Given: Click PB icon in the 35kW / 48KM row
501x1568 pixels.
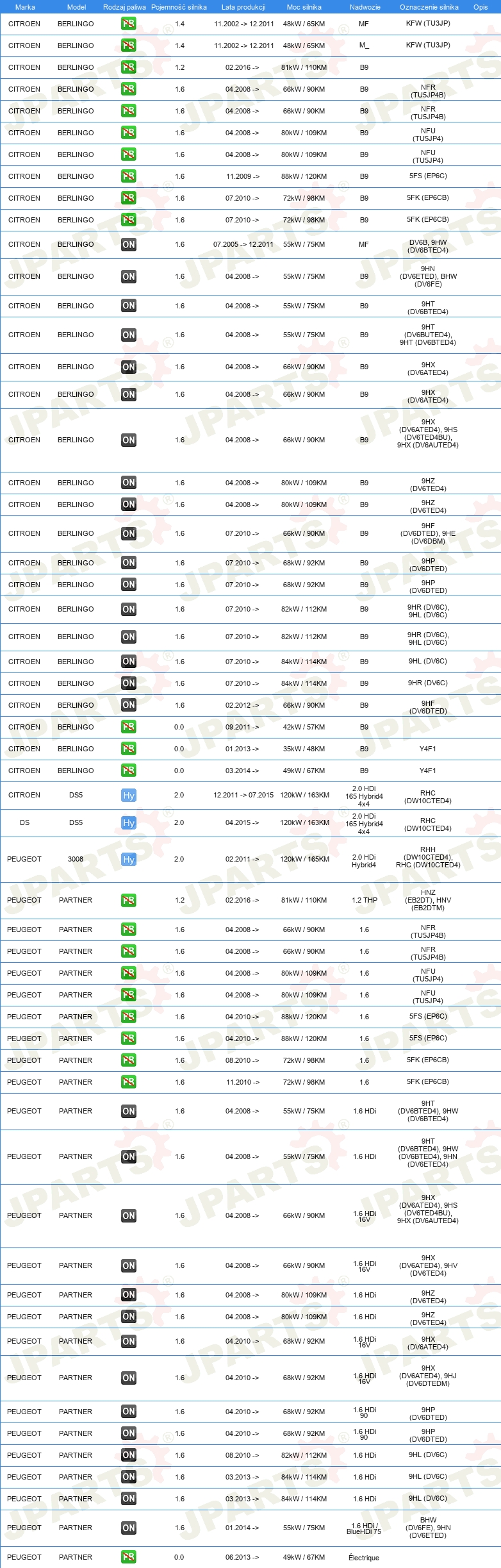Looking at the screenshot, I should (x=128, y=749).
